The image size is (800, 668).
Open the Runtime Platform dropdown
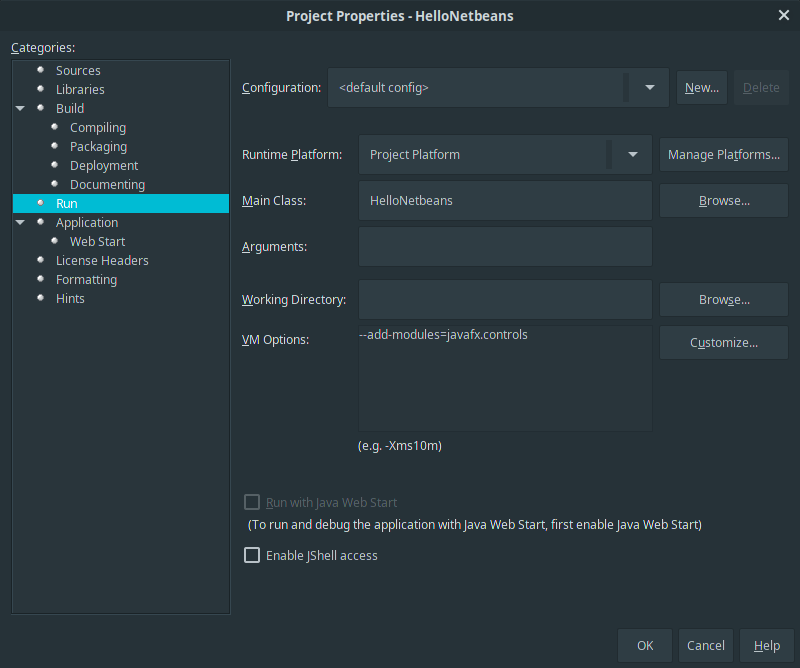pyautogui.click(x=632, y=155)
